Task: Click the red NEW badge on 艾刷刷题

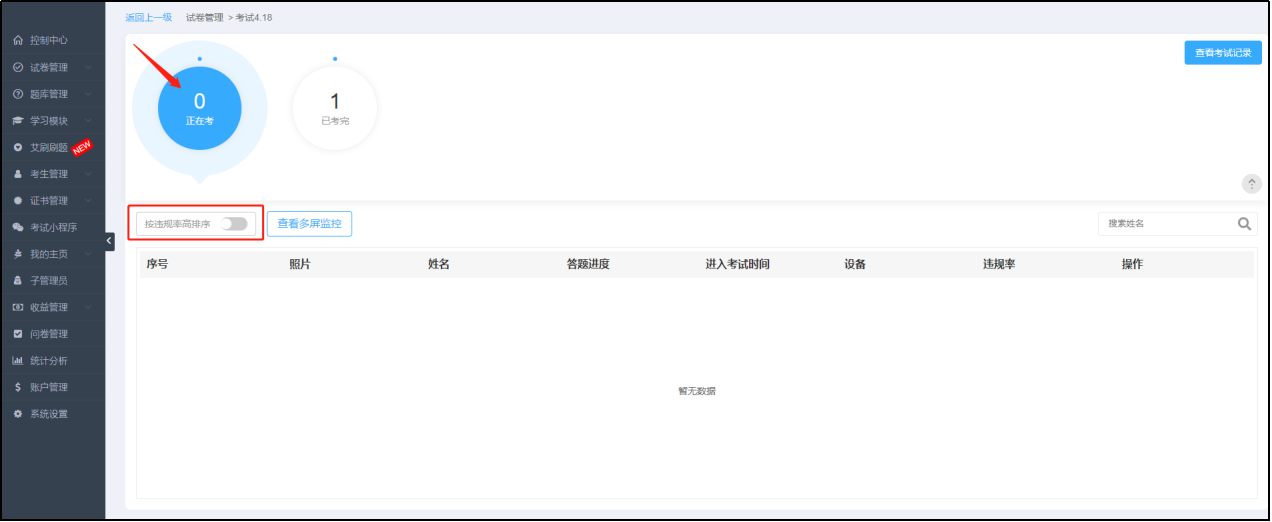Action: [82, 148]
